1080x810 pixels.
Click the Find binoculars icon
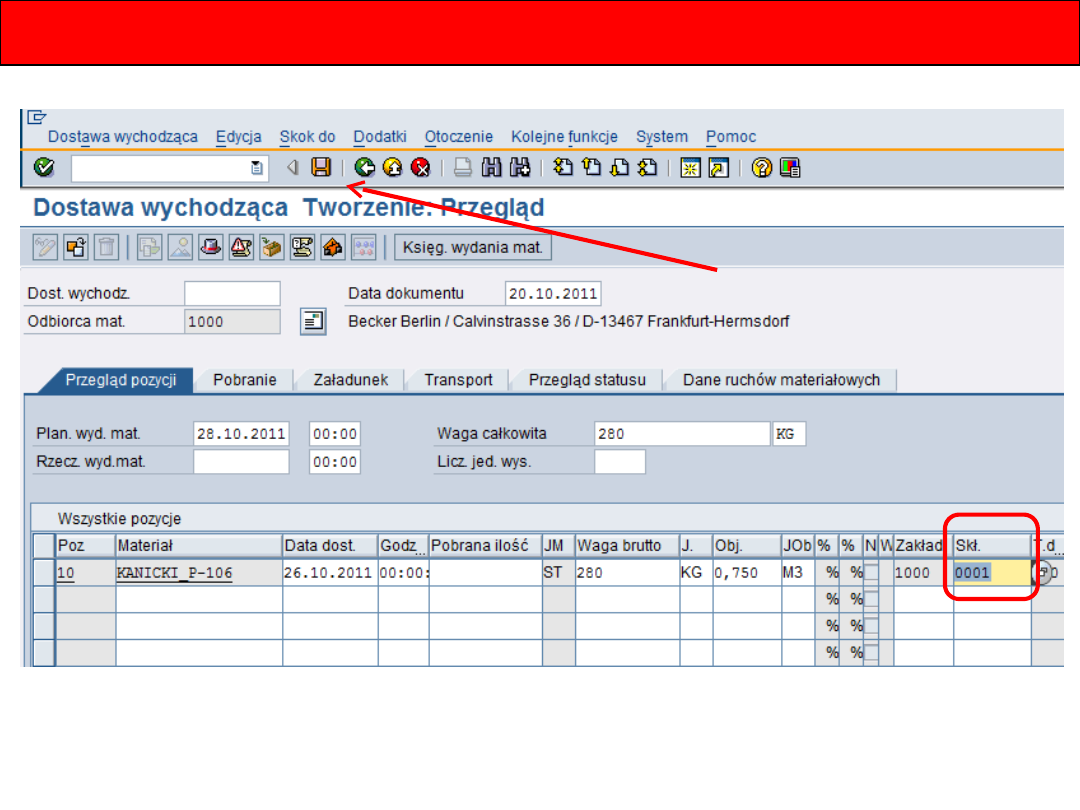(491, 168)
